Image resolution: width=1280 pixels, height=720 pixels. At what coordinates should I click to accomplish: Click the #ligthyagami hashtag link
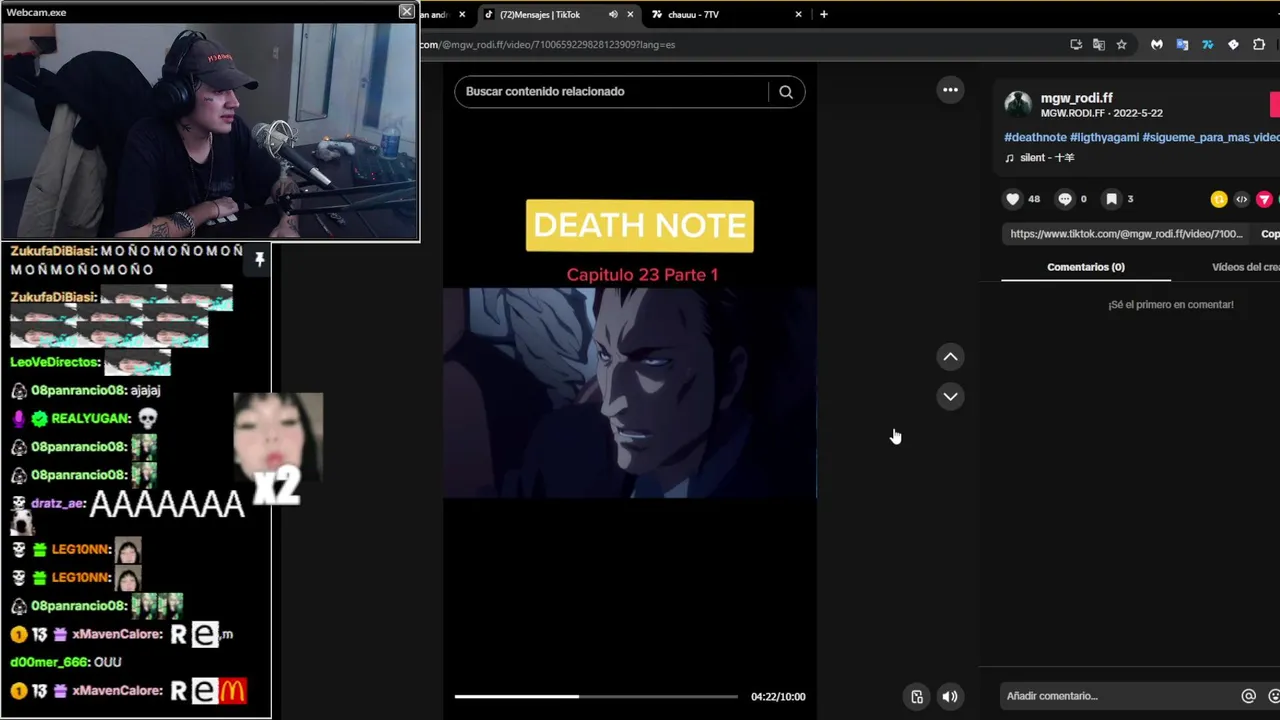tap(1104, 137)
